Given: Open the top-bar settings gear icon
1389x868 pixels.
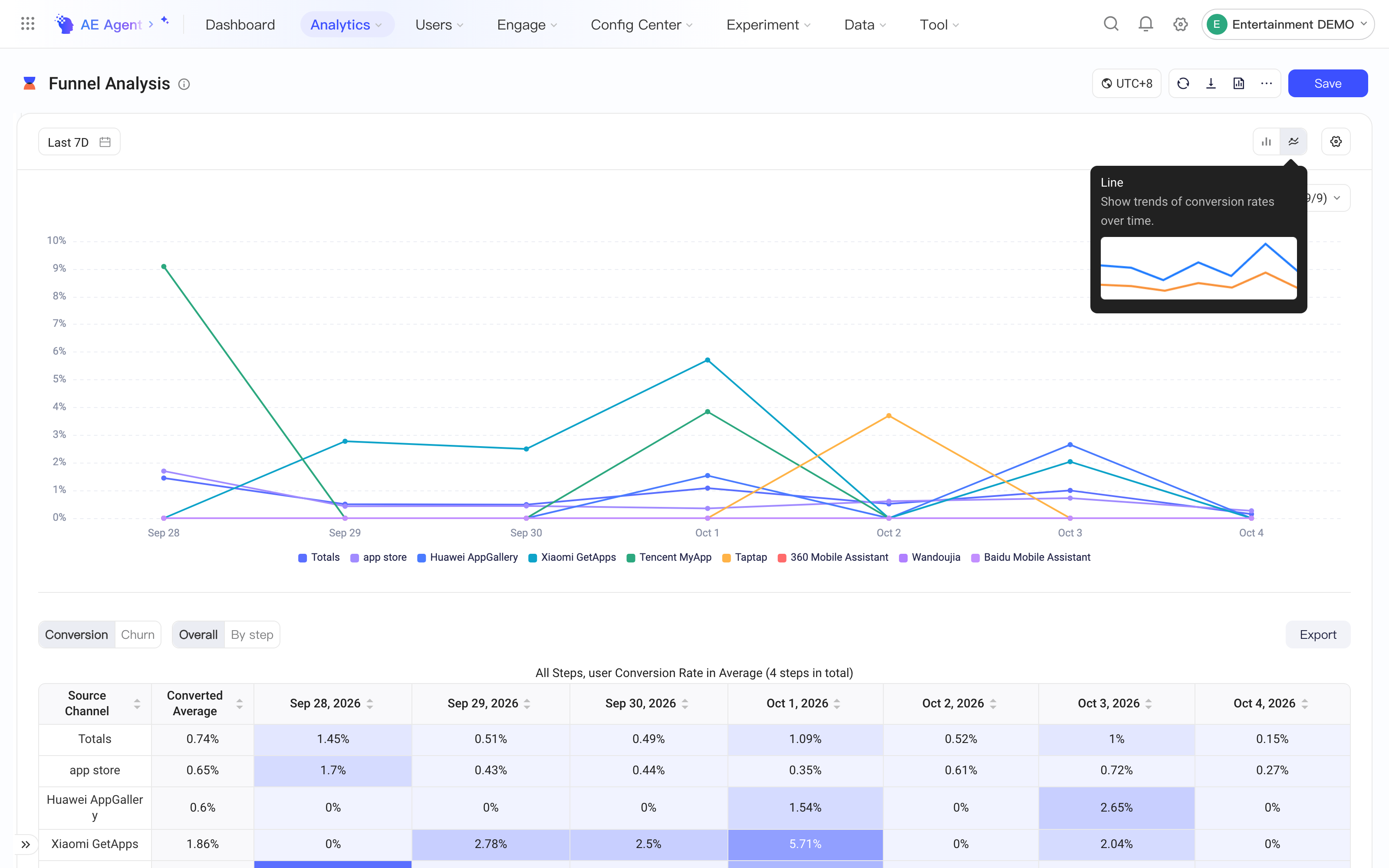Looking at the screenshot, I should (x=1181, y=24).
